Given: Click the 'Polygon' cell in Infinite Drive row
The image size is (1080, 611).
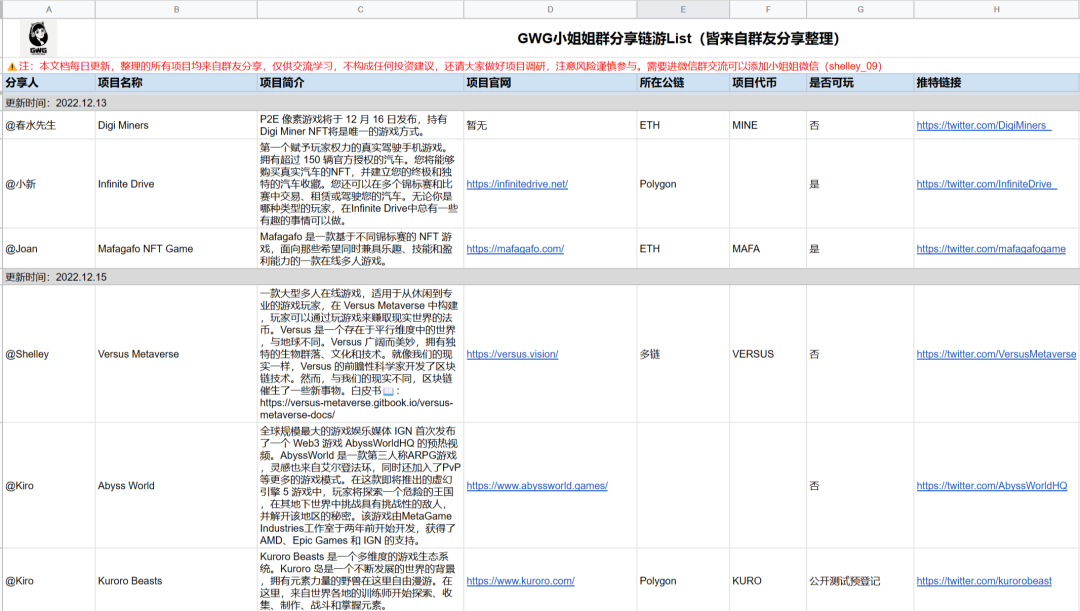Looking at the screenshot, I should (683, 184).
